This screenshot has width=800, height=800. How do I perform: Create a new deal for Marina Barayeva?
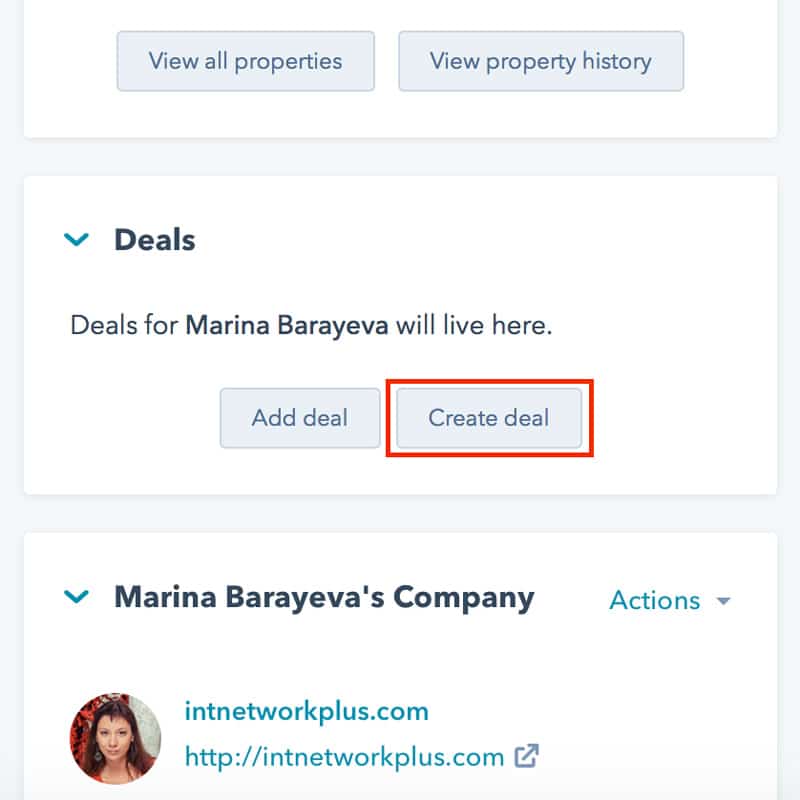[x=488, y=418]
